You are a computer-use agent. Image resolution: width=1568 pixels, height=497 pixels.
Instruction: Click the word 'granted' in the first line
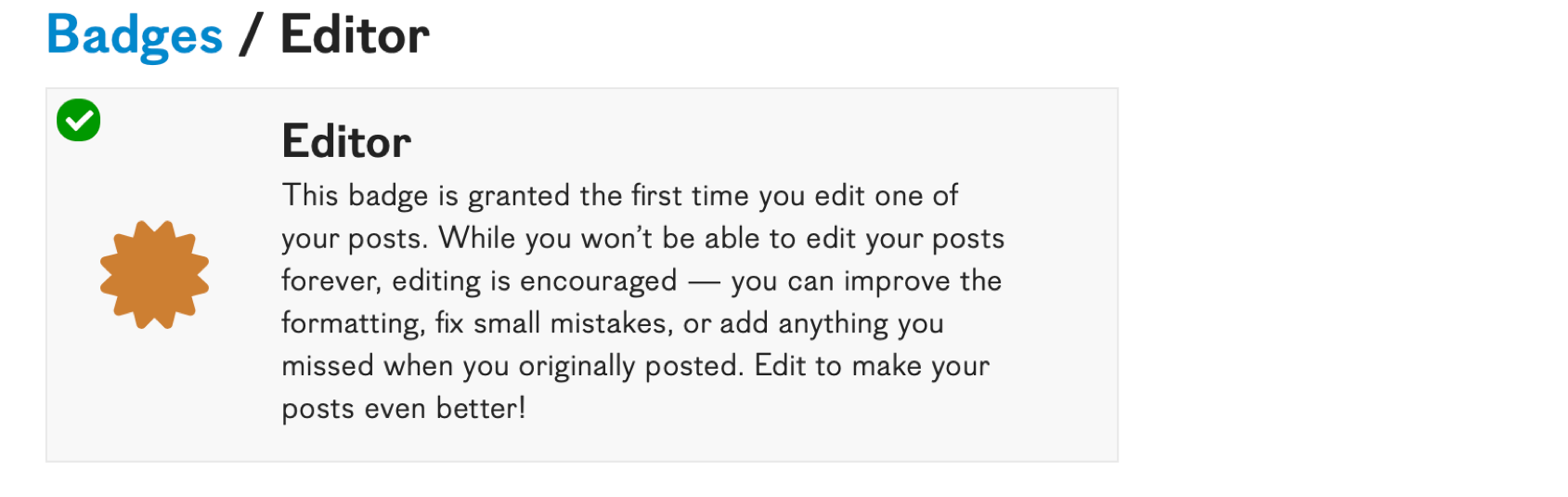518,196
